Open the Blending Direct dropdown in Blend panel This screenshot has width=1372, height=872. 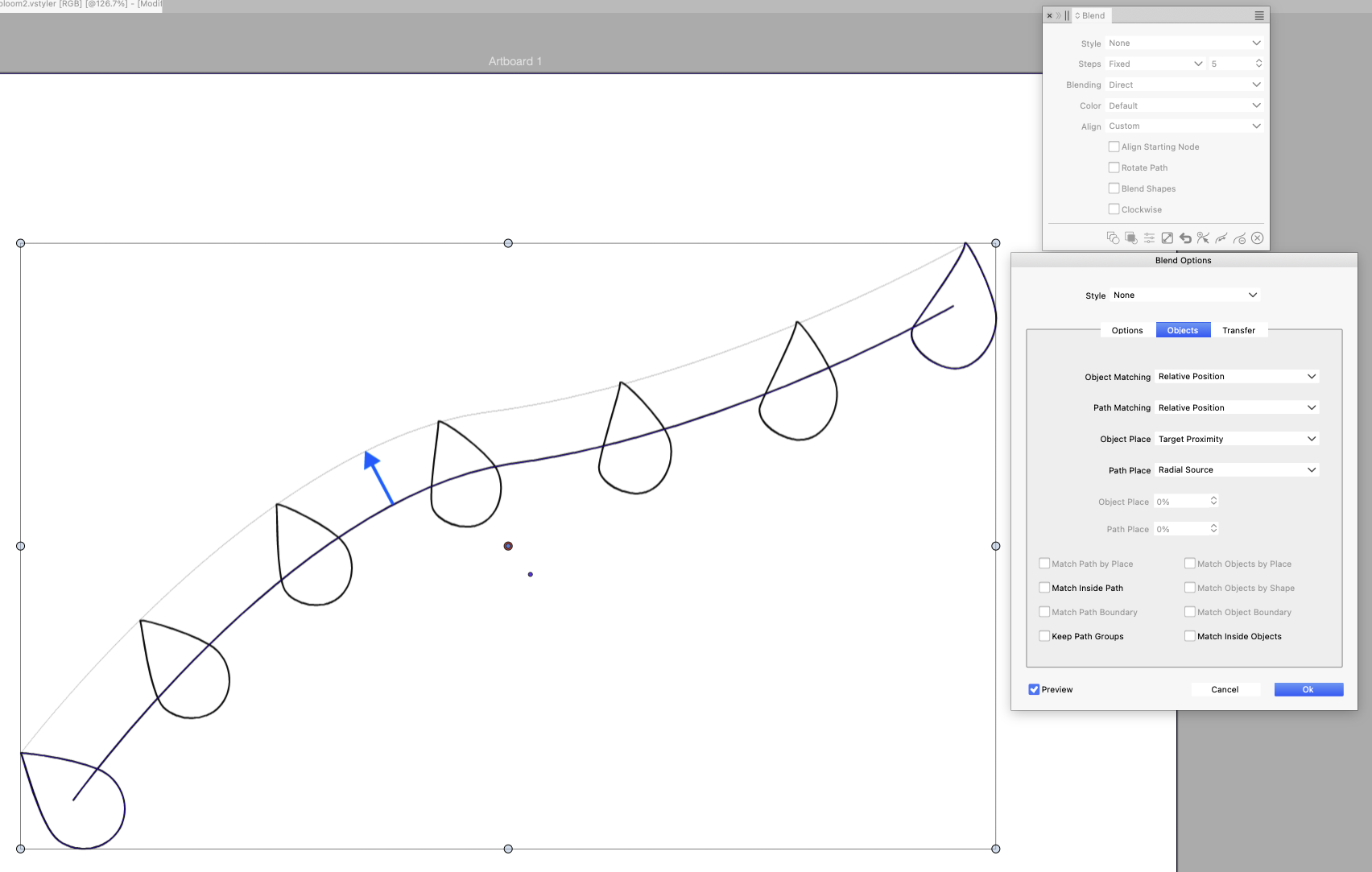[1184, 85]
